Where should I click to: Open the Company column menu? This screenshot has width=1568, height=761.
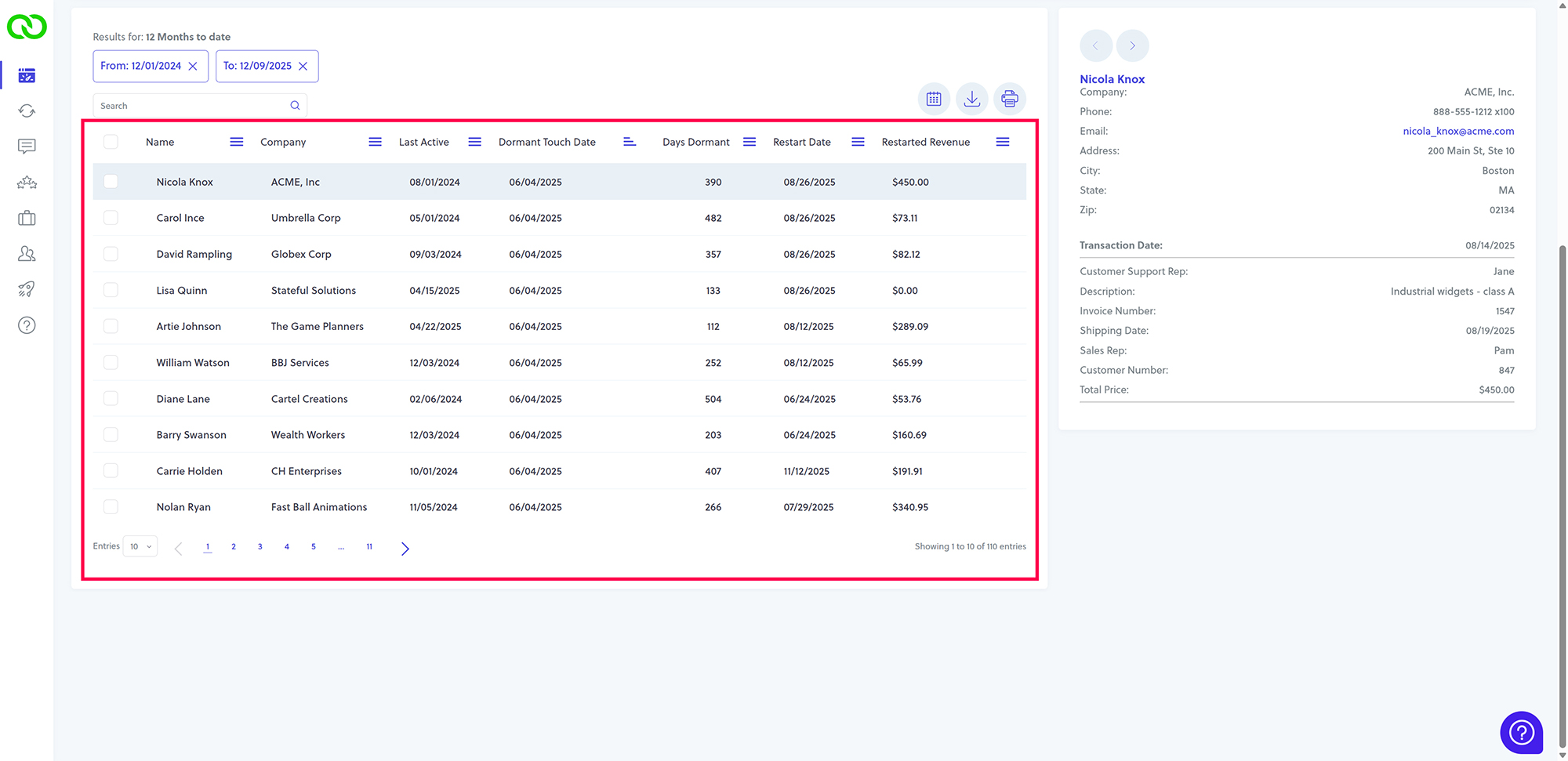click(x=375, y=142)
